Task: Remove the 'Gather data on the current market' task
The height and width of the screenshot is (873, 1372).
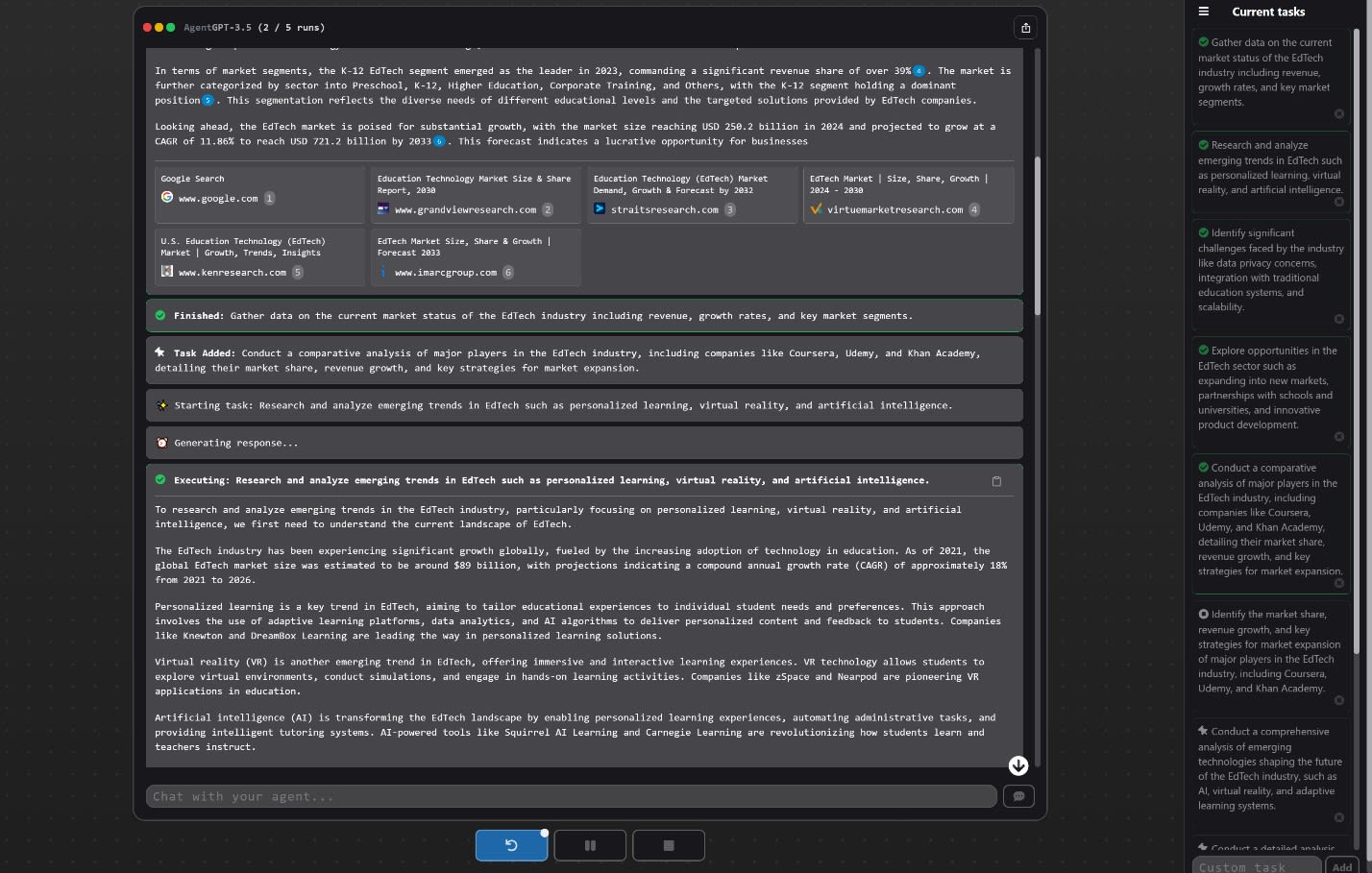Action: [1339, 114]
